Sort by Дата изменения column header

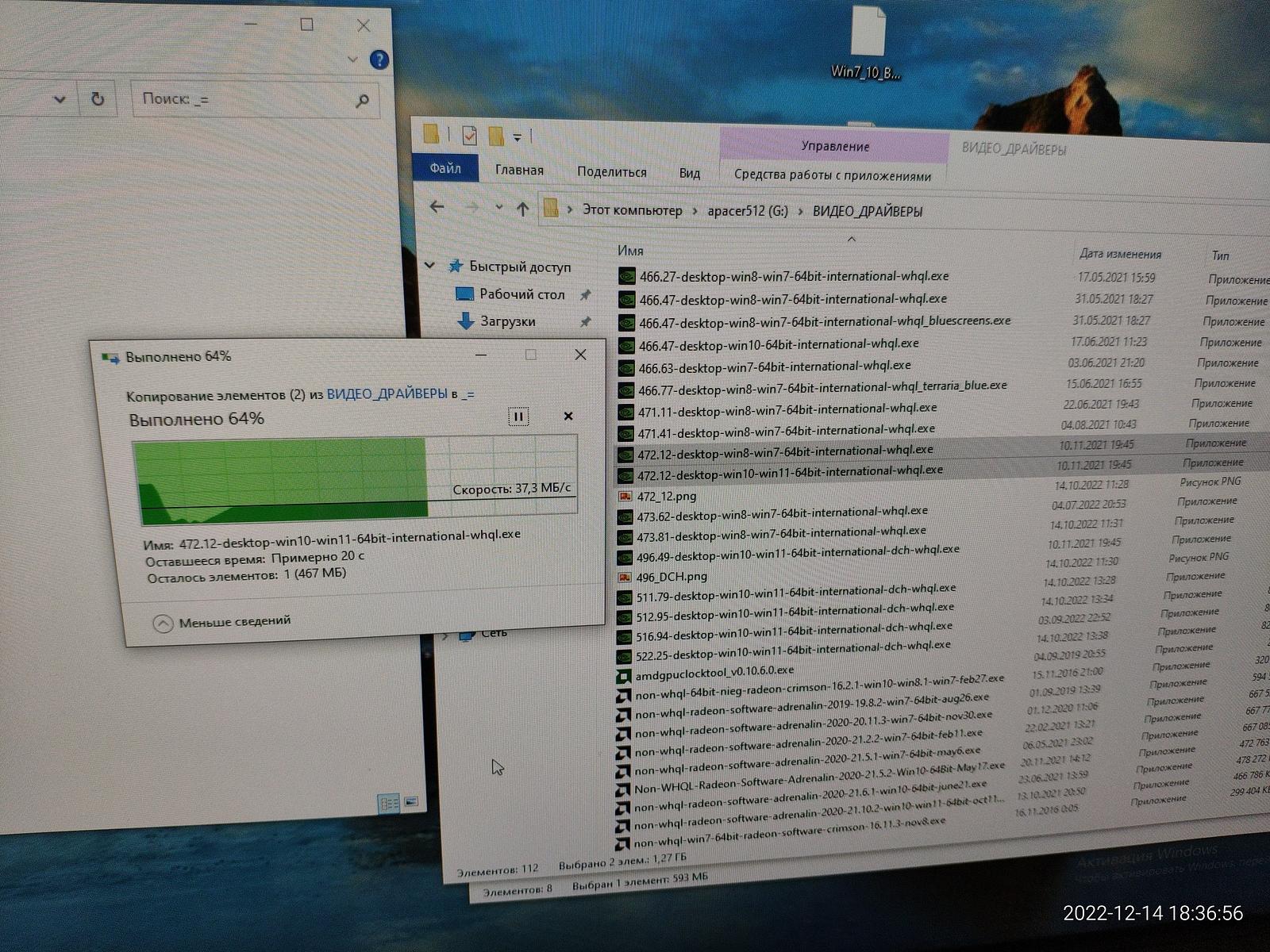click(x=1119, y=254)
